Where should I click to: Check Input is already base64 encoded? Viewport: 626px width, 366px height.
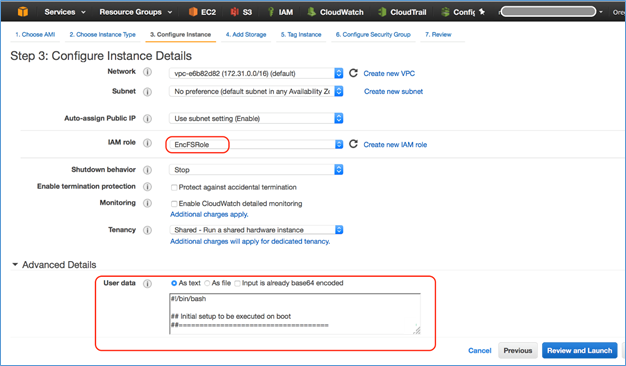point(237,283)
